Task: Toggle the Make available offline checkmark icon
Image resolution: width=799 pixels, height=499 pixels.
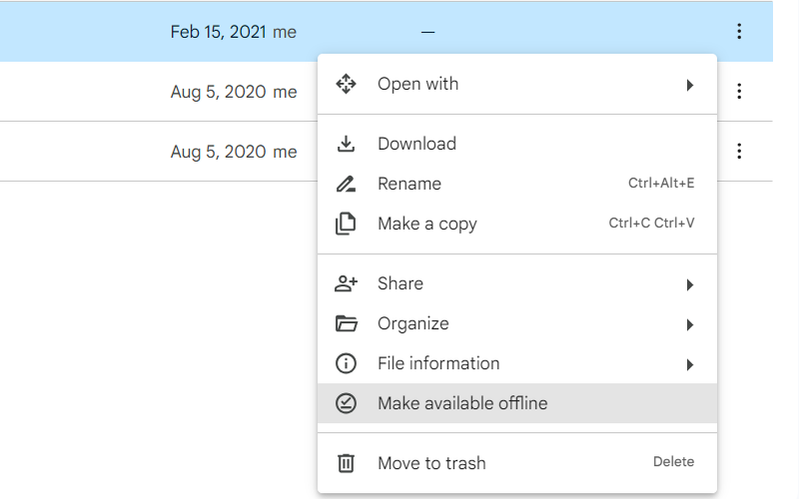Action: click(x=345, y=404)
